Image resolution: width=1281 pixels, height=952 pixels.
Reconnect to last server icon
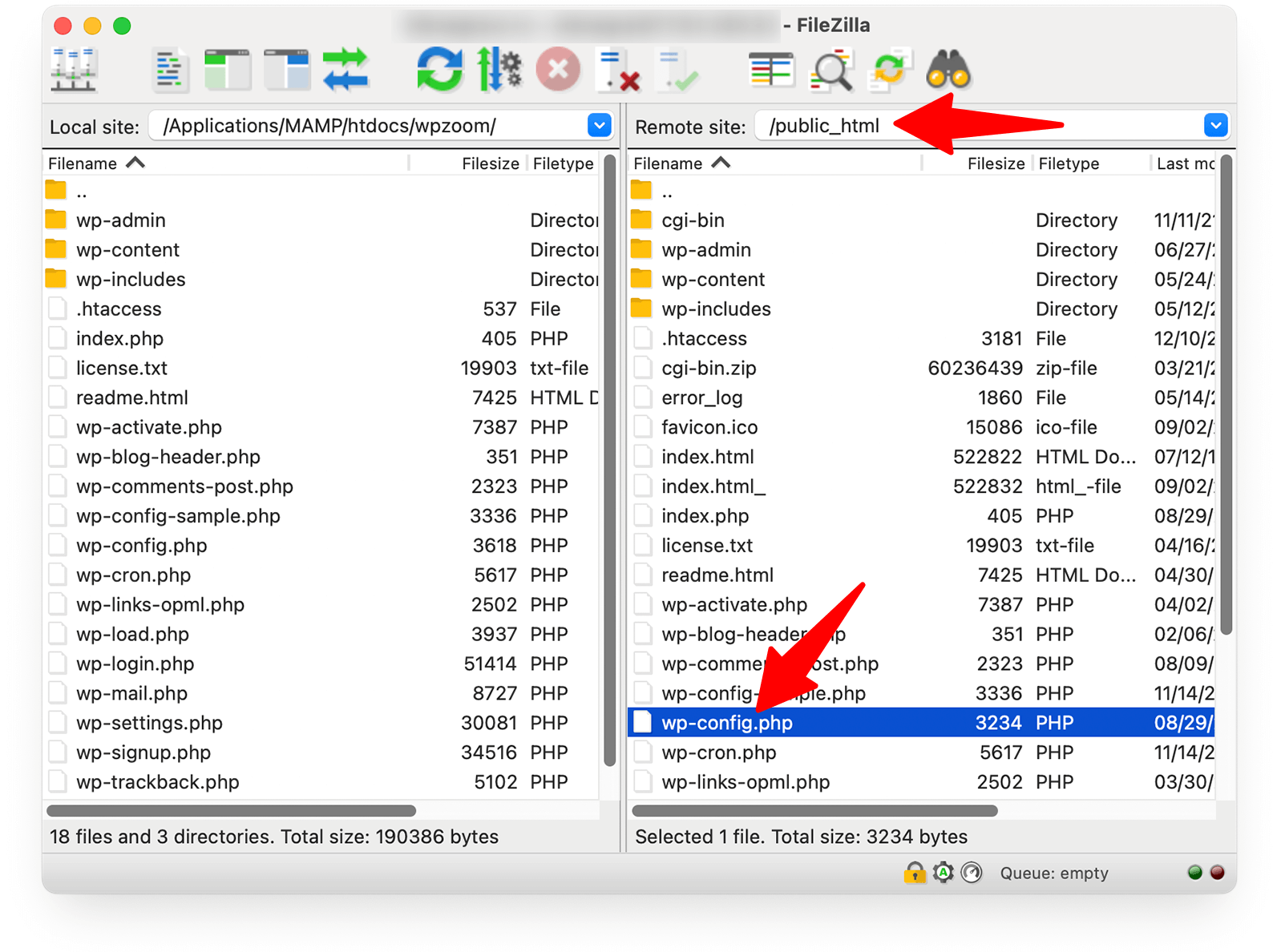[677, 70]
